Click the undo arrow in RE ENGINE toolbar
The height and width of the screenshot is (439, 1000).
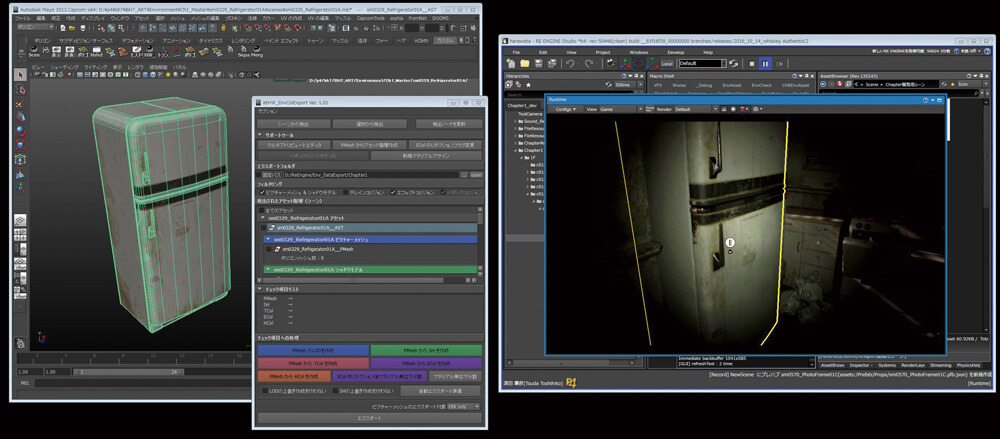570,63
